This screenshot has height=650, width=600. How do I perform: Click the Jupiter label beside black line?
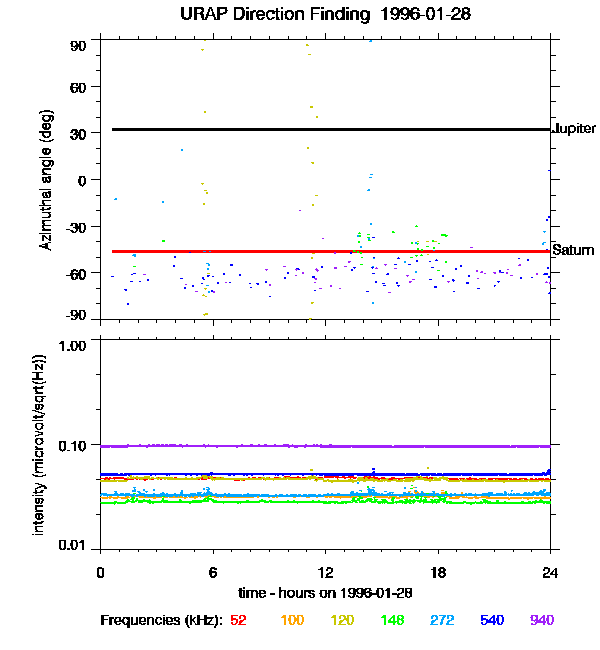coord(574,129)
